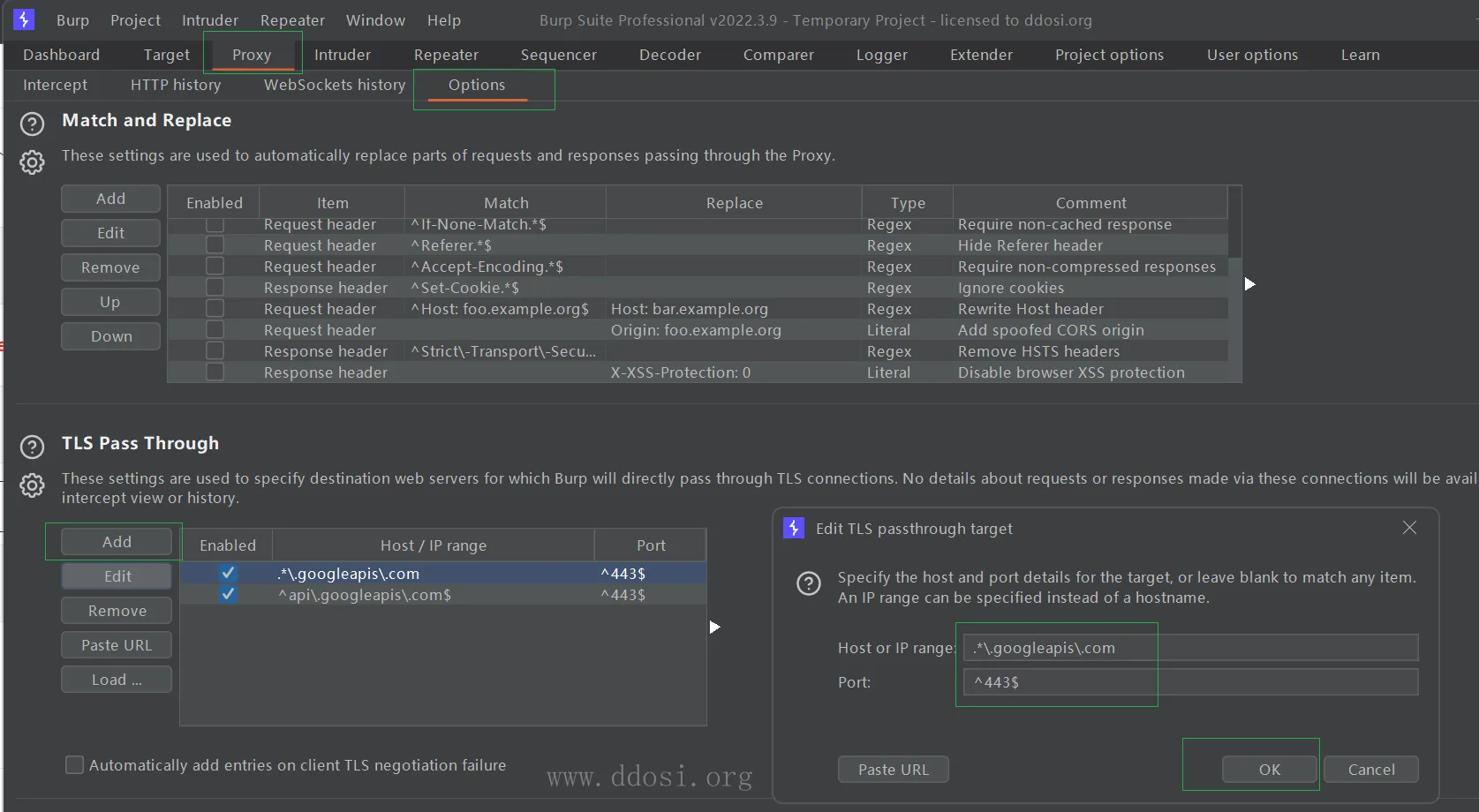This screenshot has height=812, width=1479.
Task: Move rule Up in Match and Replace
Action: pyautogui.click(x=110, y=302)
